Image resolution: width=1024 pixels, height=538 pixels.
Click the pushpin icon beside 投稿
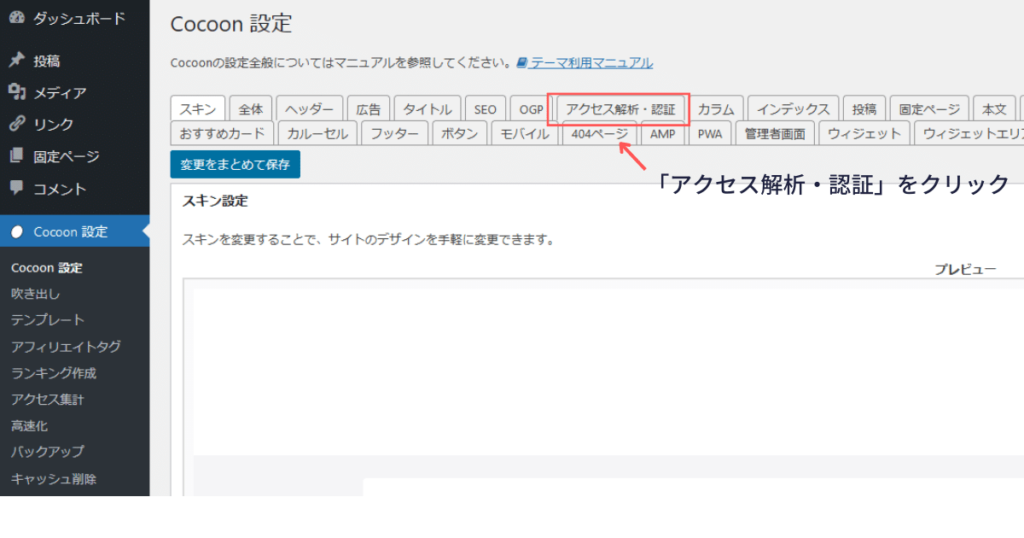coord(17,60)
